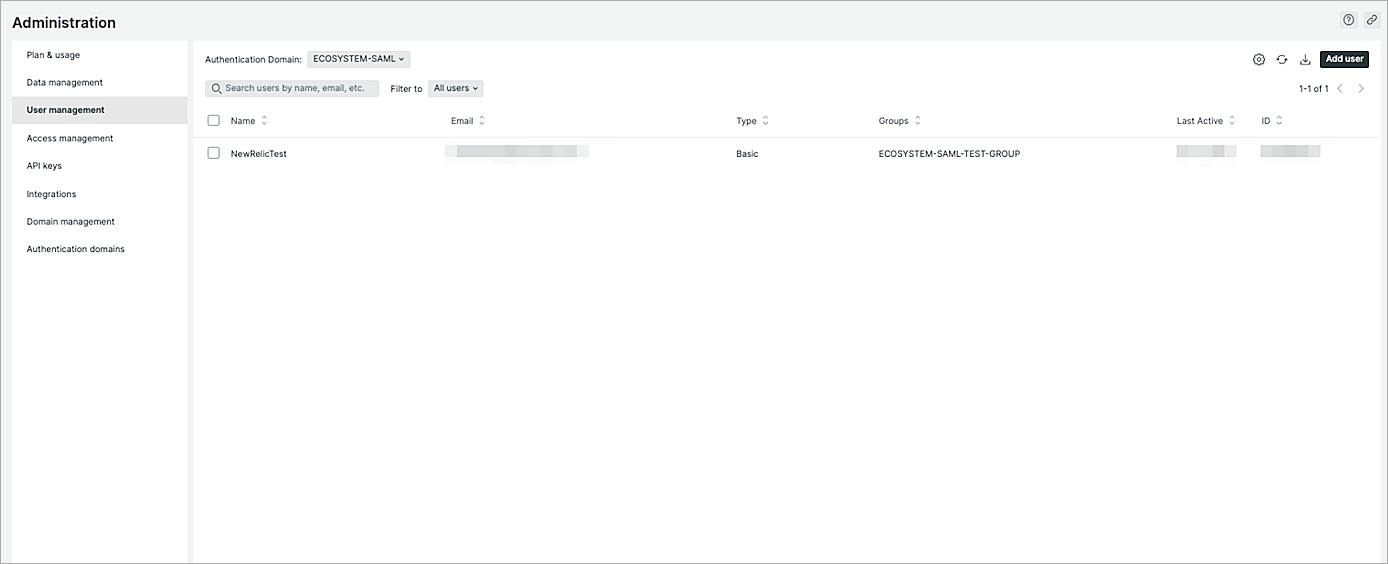This screenshot has width=1388, height=564.
Task: Sort by Type column arrows
Action: pyautogui.click(x=766, y=121)
